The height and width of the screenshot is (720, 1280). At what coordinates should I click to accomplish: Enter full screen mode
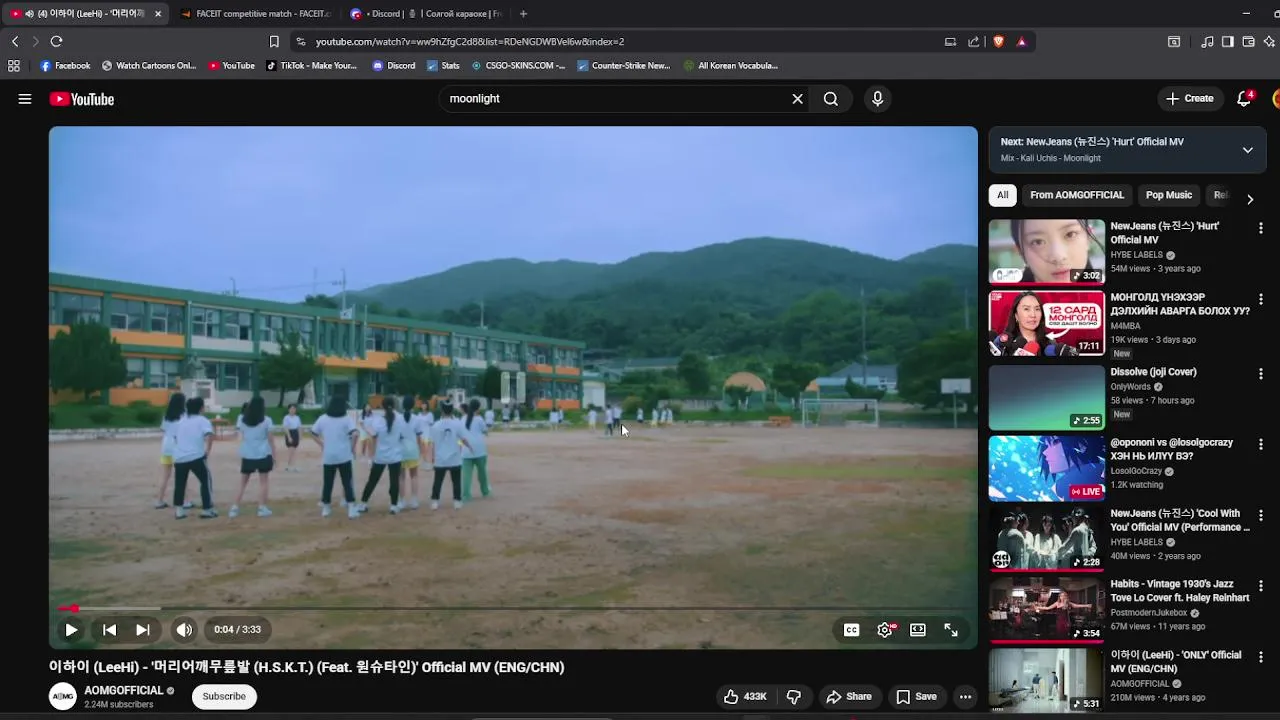[951, 630]
